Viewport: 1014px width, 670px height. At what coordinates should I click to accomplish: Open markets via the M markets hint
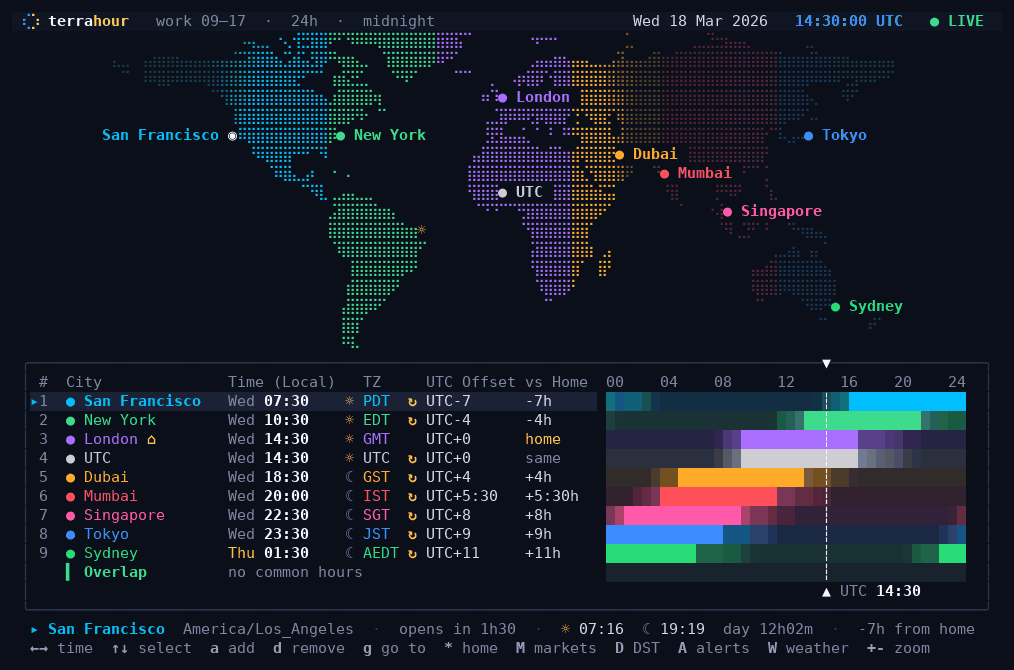pos(556,648)
